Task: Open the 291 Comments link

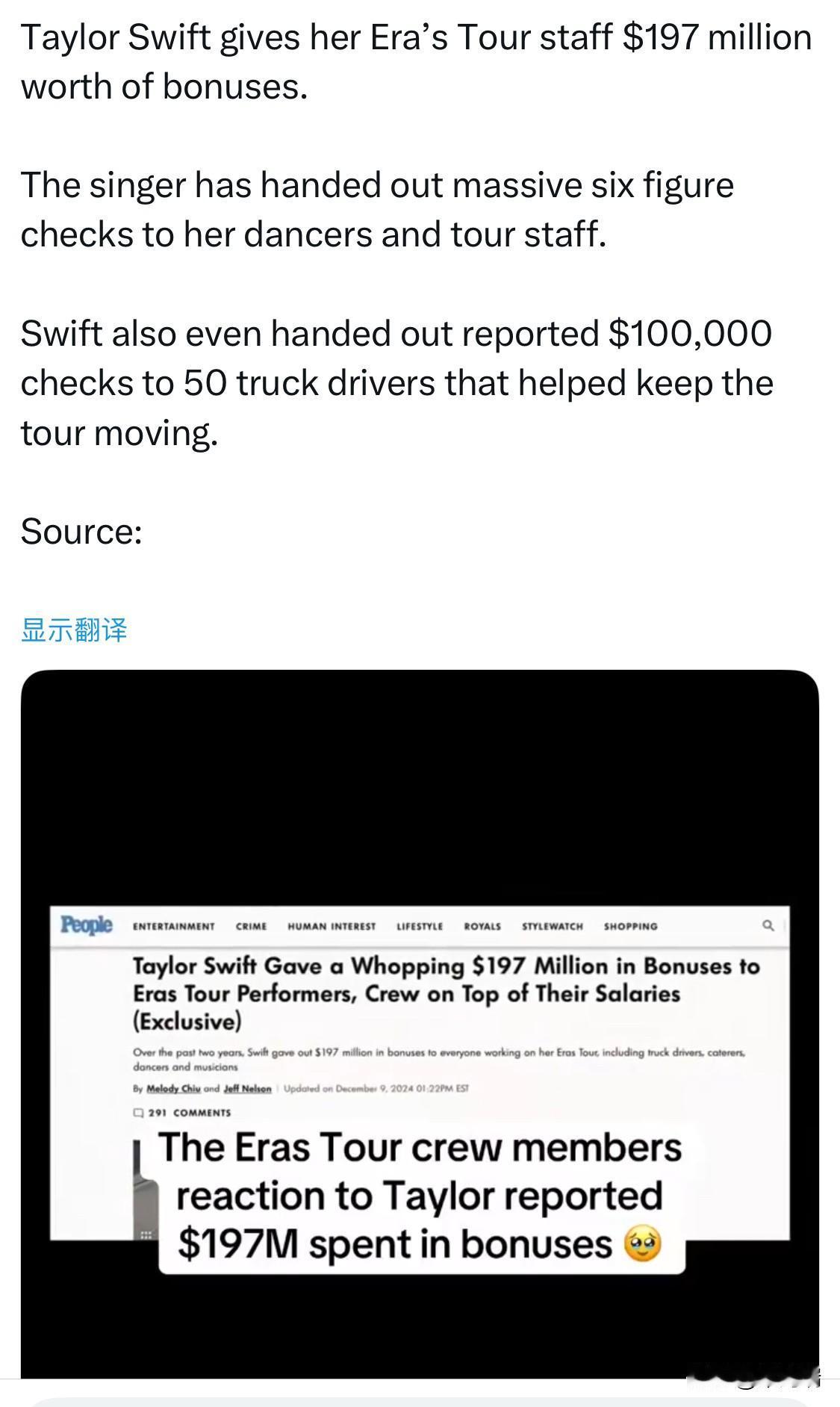Action: [x=190, y=1113]
